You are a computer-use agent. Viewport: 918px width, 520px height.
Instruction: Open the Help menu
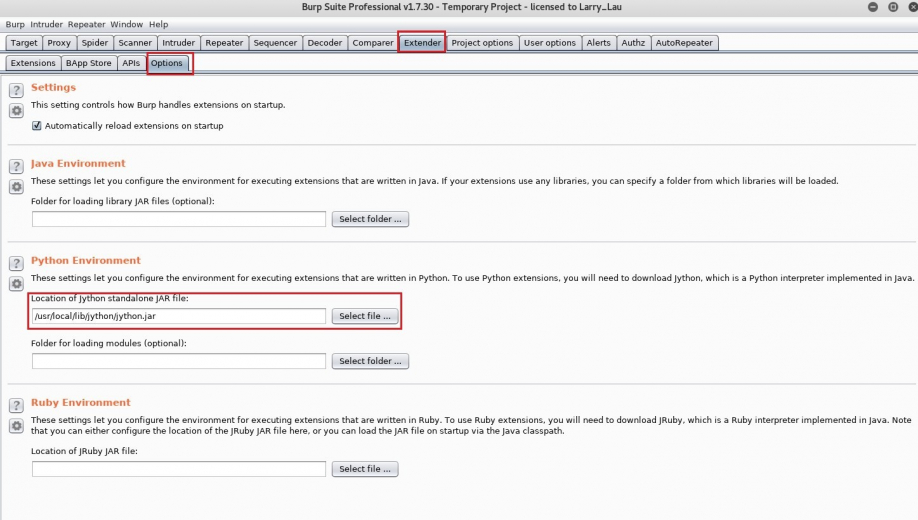158,24
